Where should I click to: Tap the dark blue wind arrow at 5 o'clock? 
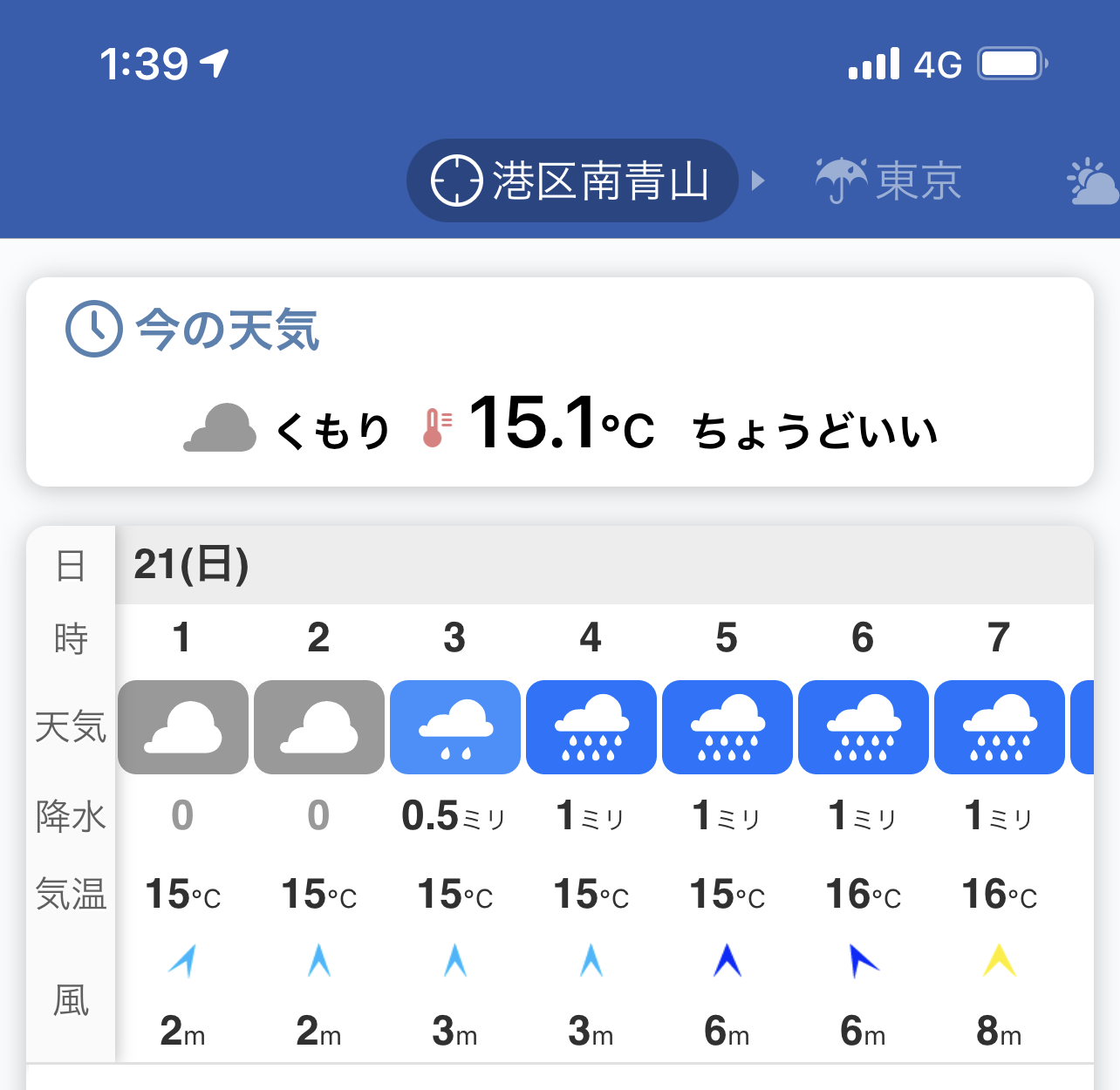[x=727, y=960]
